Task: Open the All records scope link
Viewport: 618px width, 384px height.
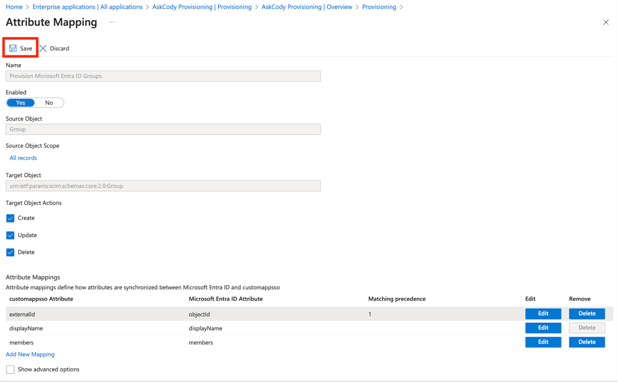Action: pos(23,158)
